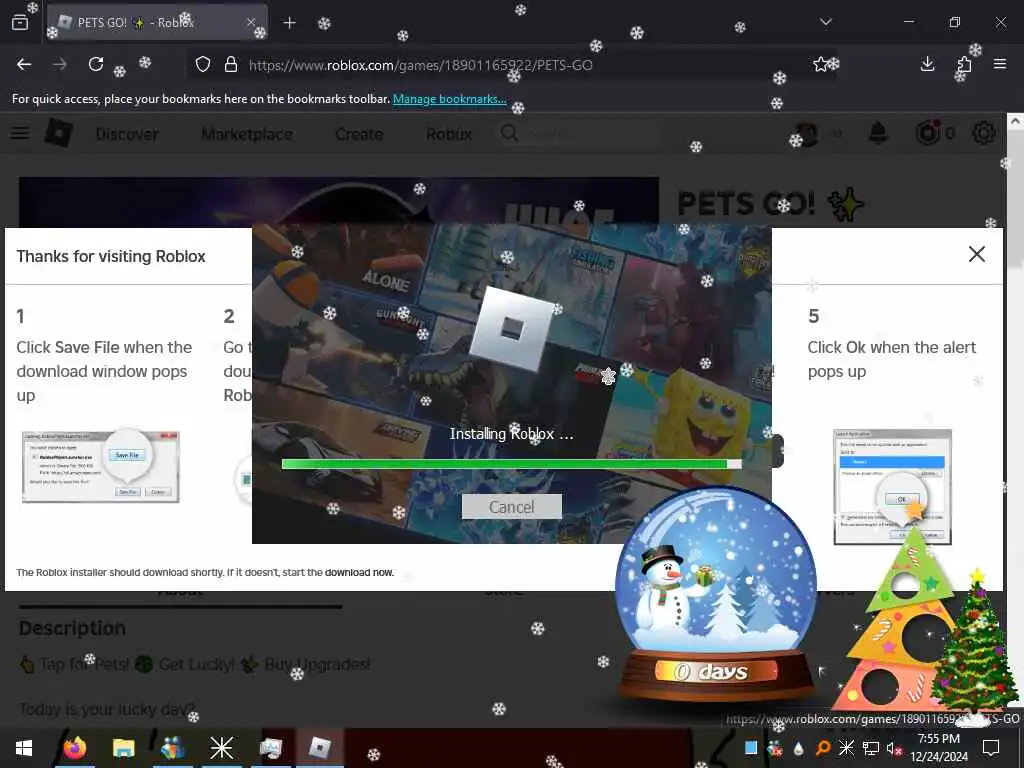Go back to the previous page

[x=24, y=64]
